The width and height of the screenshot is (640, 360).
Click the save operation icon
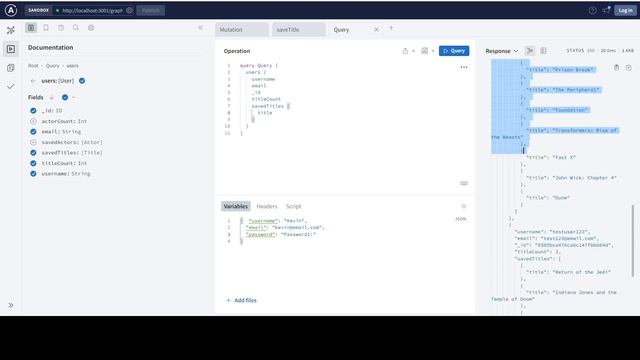tap(424, 51)
